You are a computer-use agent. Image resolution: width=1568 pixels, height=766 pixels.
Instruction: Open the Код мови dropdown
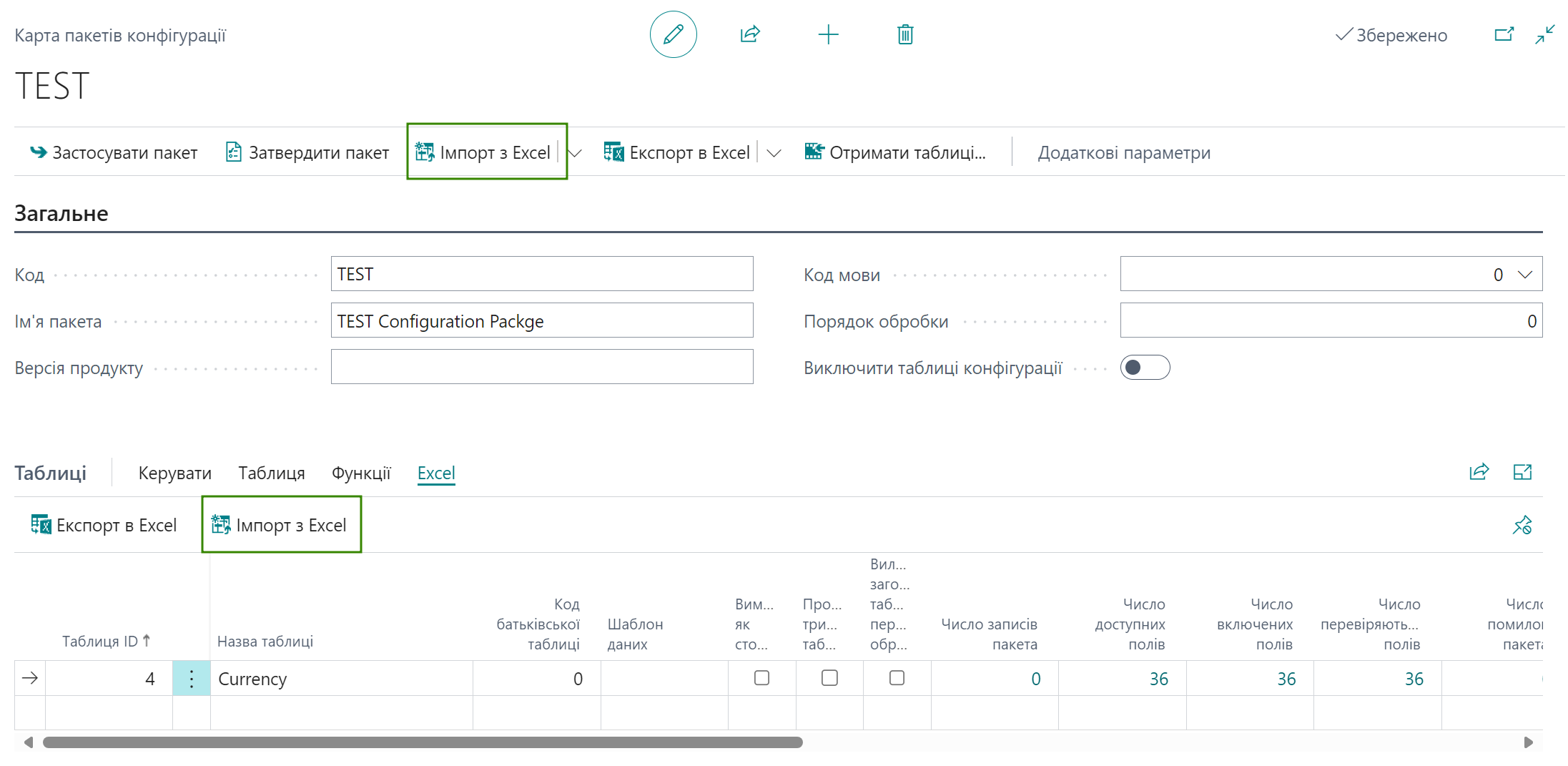[x=1524, y=275]
